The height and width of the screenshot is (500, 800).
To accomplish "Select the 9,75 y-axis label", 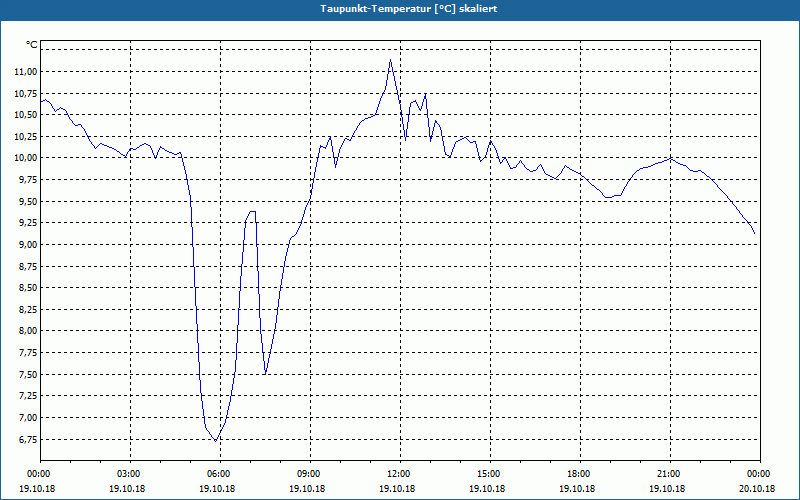I will pyautogui.click(x=28, y=180).
